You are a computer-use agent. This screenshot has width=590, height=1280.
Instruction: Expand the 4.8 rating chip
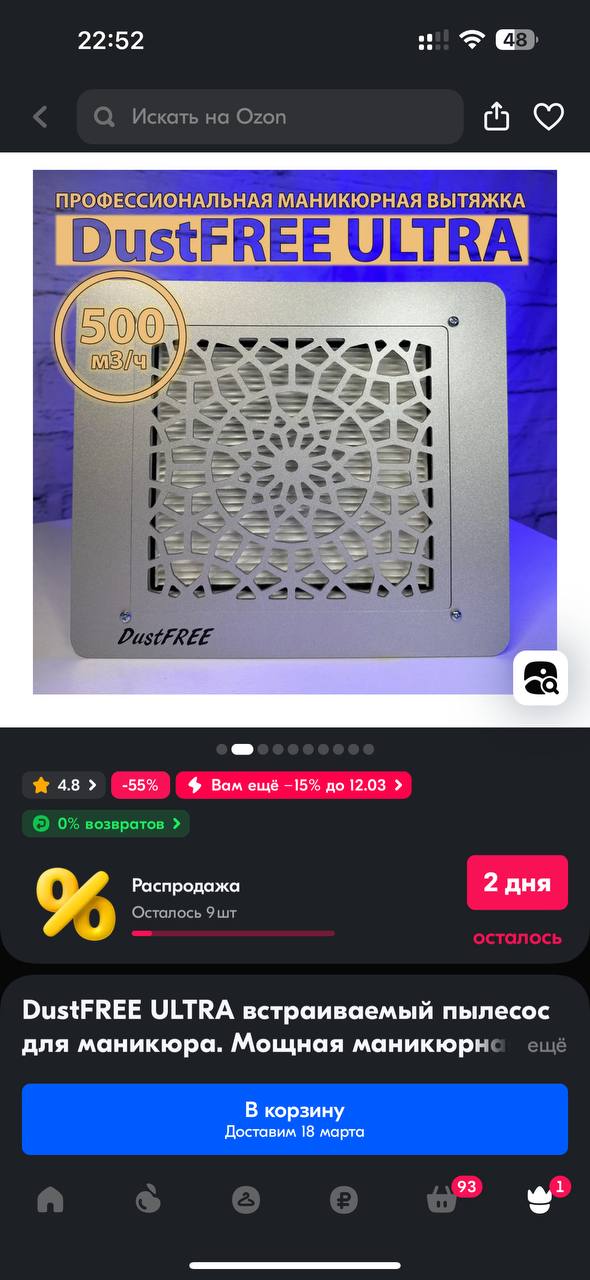click(x=63, y=785)
